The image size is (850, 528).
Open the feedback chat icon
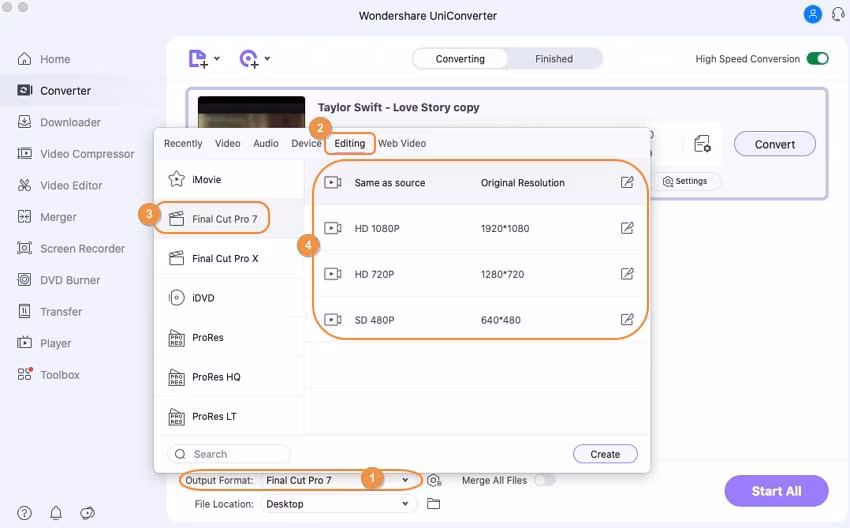tap(87, 512)
